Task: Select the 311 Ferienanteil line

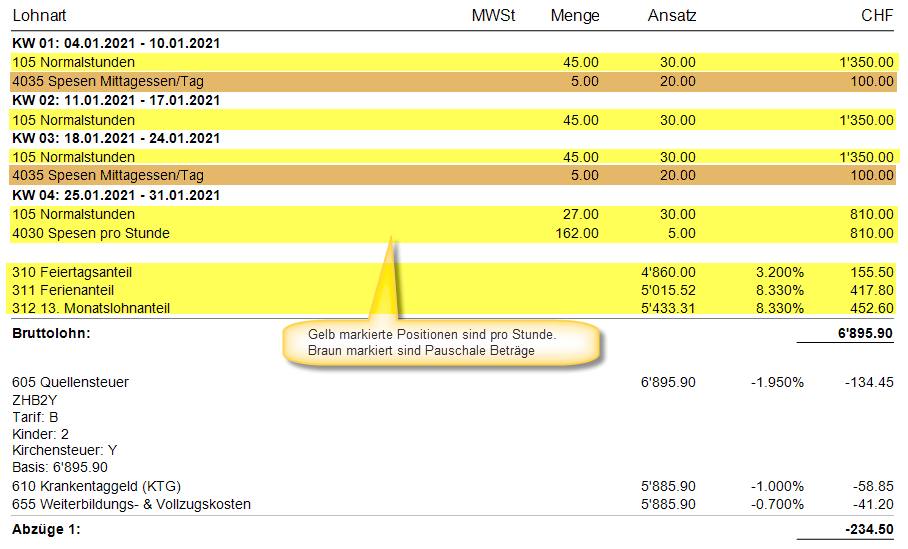Action: click(66, 290)
